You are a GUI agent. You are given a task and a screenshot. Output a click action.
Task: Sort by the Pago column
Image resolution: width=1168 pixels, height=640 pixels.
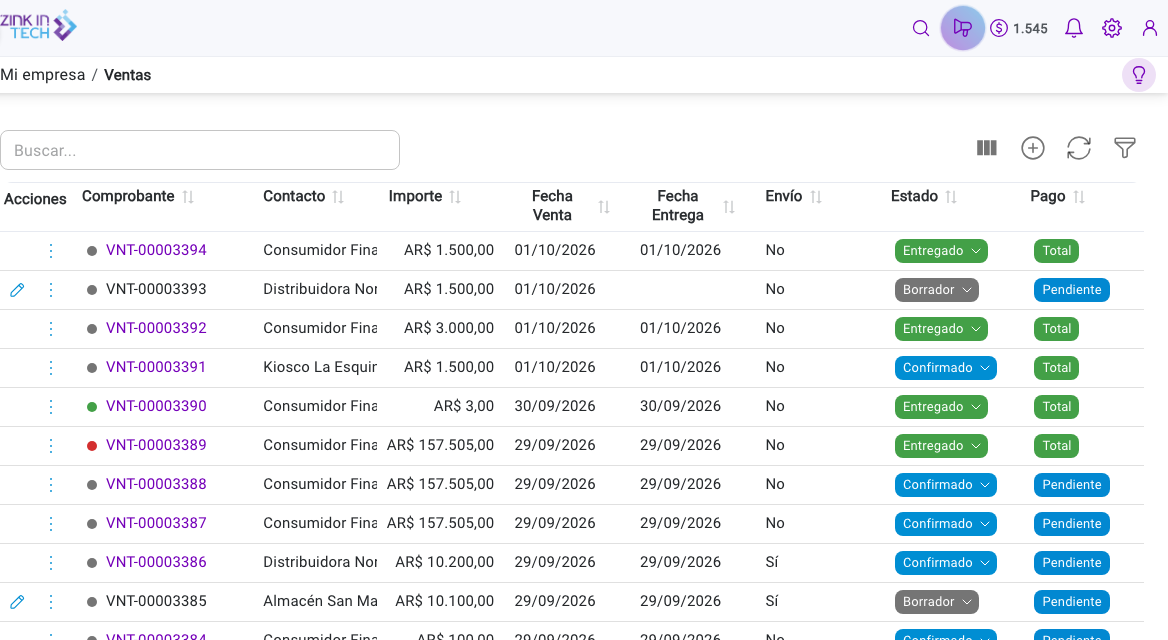1079,197
